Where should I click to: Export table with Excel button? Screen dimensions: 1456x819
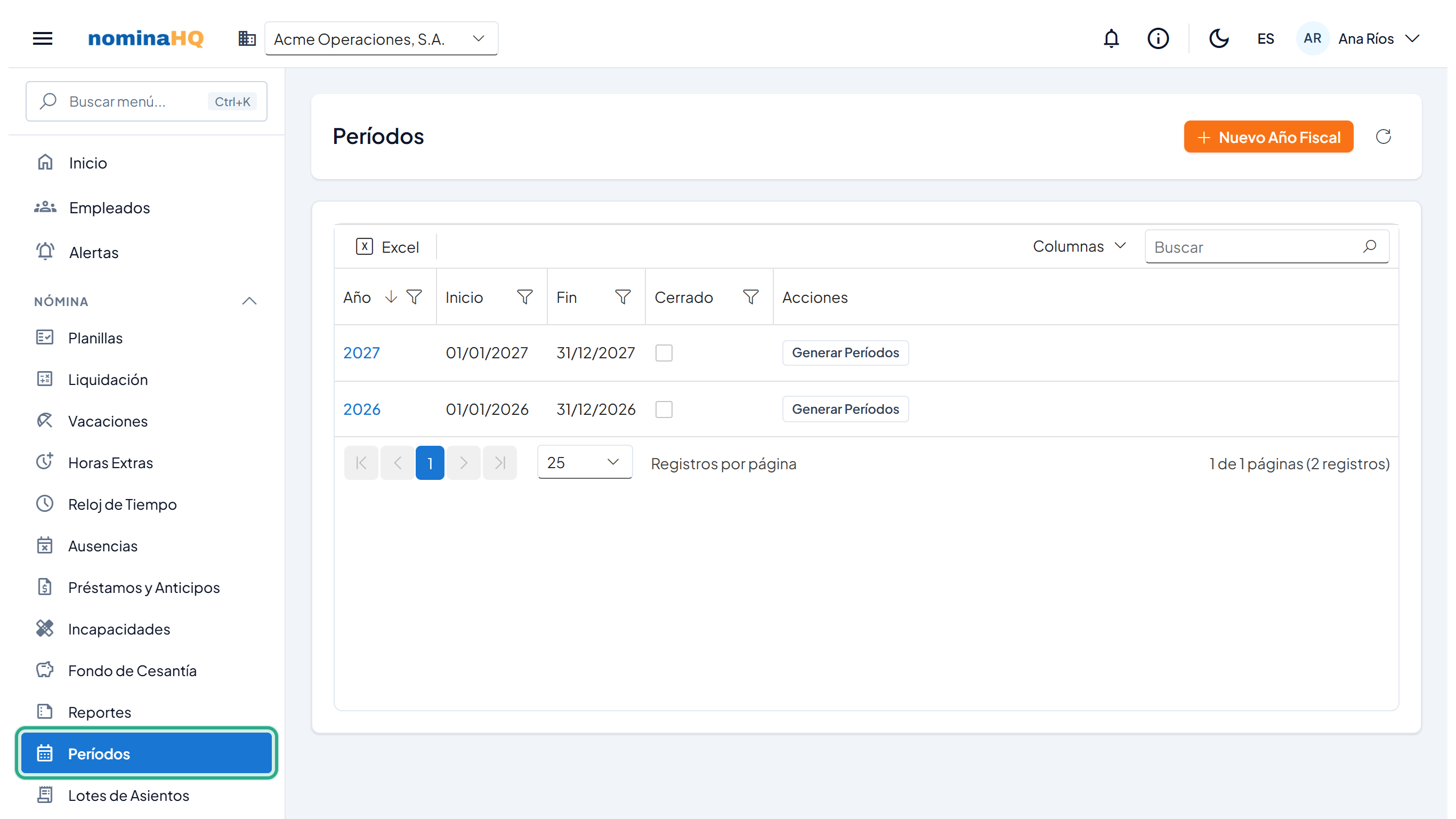pyautogui.click(x=387, y=246)
